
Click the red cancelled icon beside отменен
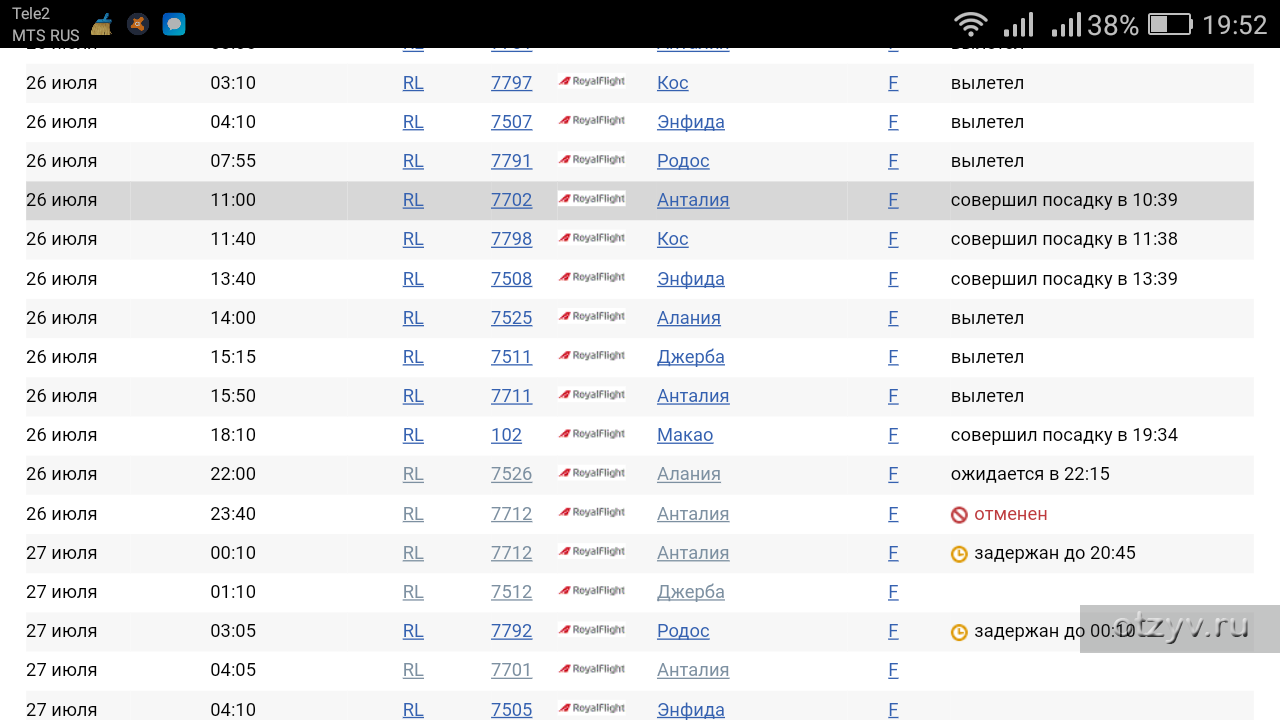[x=959, y=515]
